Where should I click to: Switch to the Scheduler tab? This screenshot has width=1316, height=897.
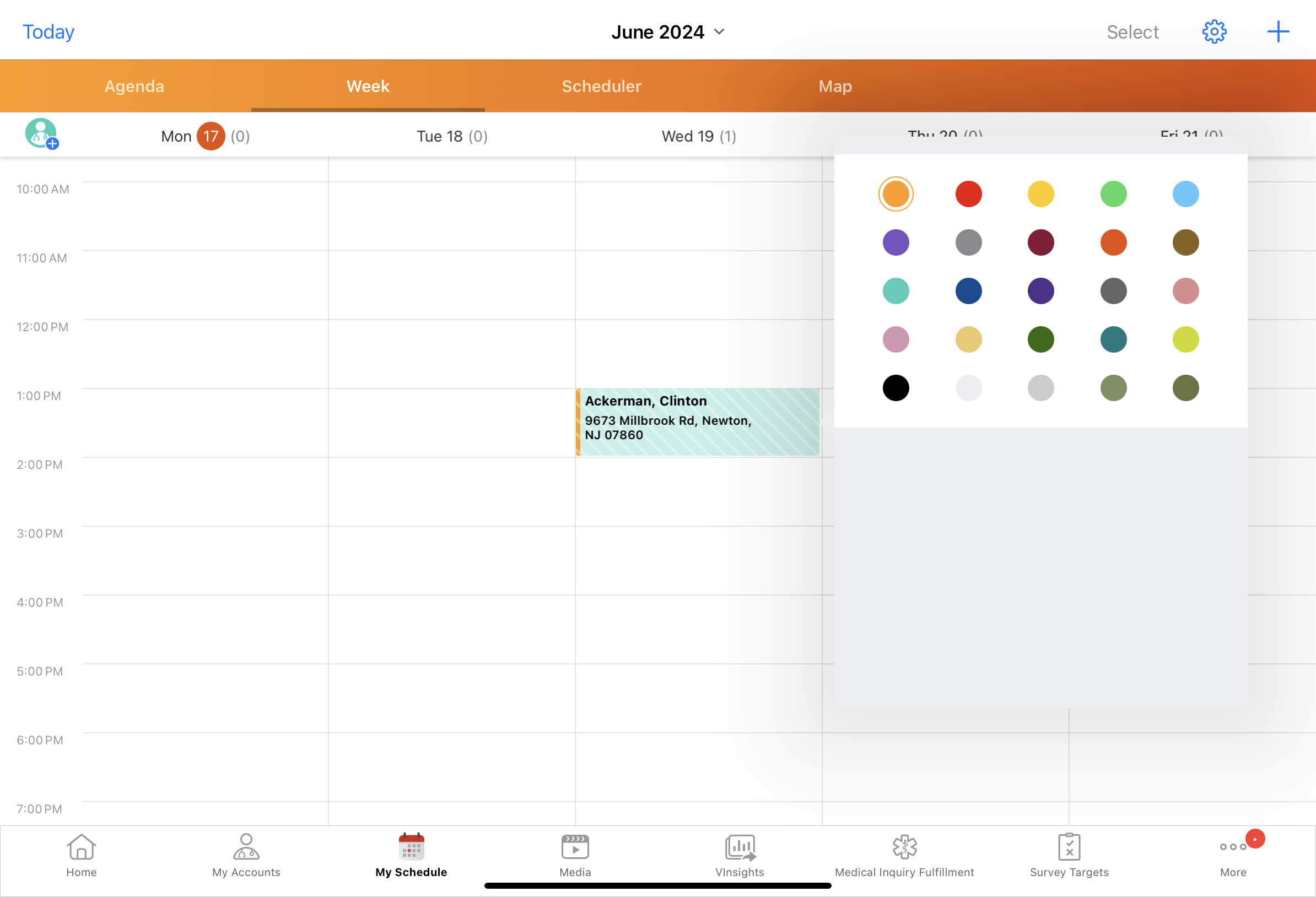click(601, 86)
